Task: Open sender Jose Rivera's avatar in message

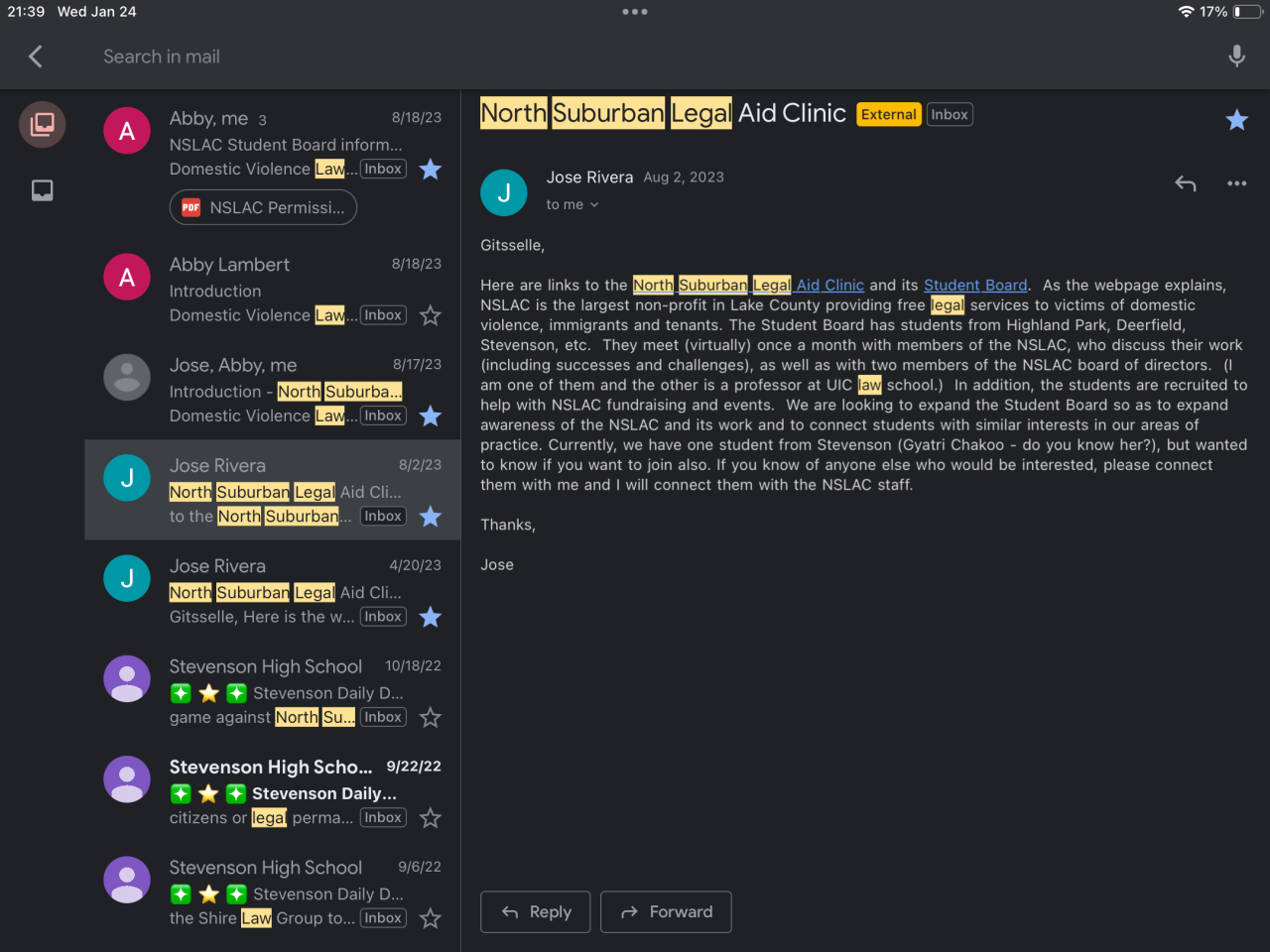Action: pyautogui.click(x=504, y=192)
